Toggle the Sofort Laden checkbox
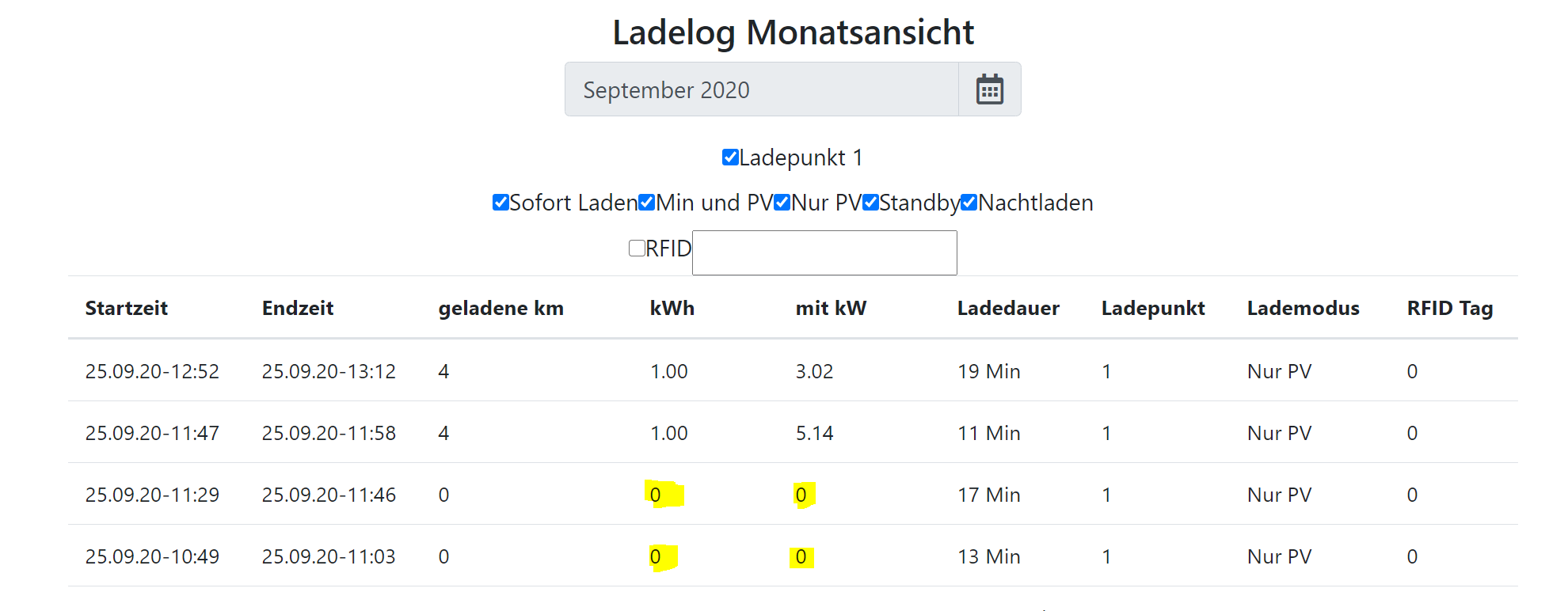The width and height of the screenshot is (1568, 611). [x=500, y=203]
